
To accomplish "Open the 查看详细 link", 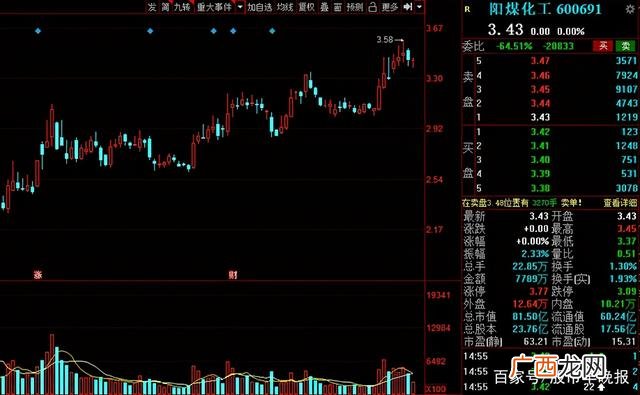I will 620,203.
